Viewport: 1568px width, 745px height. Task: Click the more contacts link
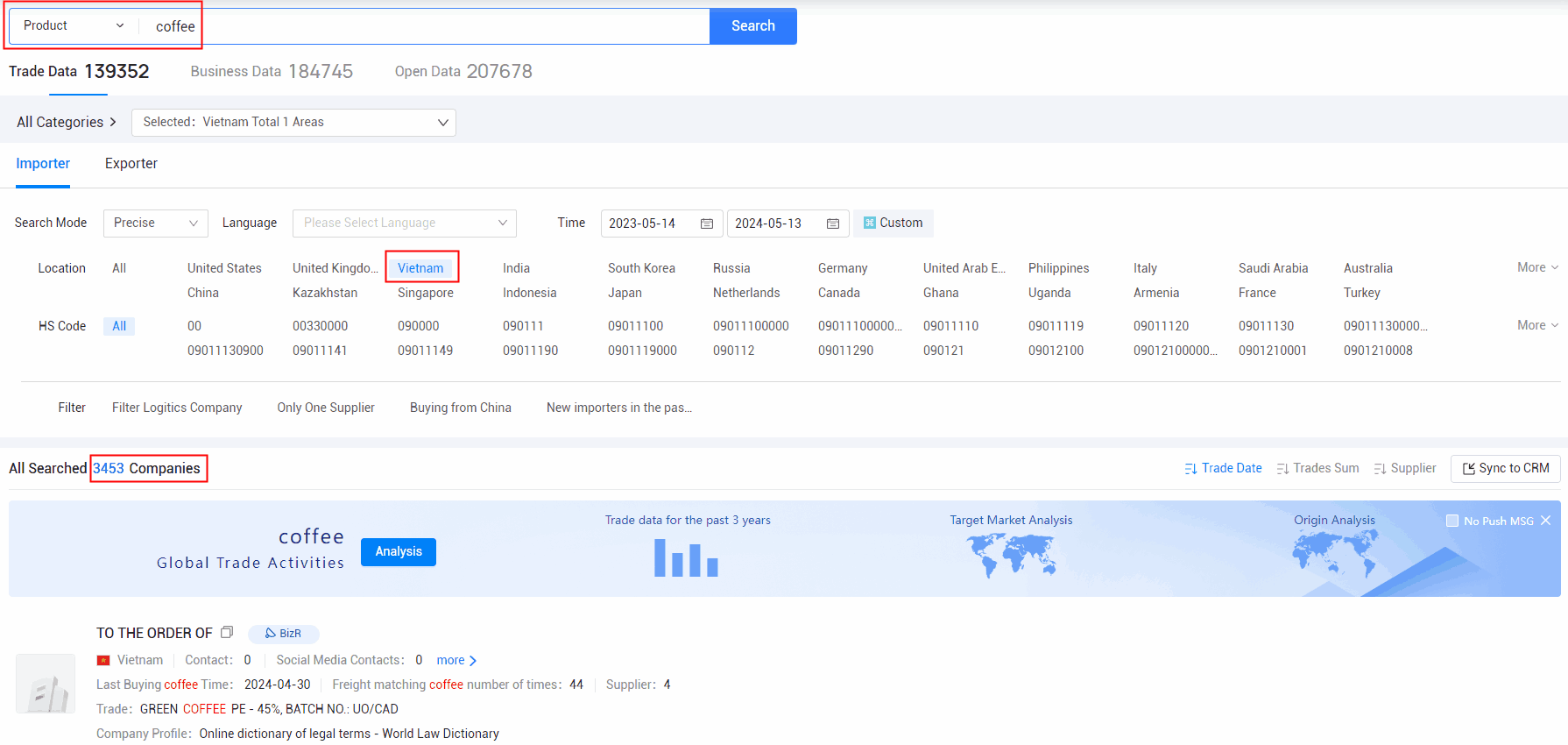[x=456, y=661]
